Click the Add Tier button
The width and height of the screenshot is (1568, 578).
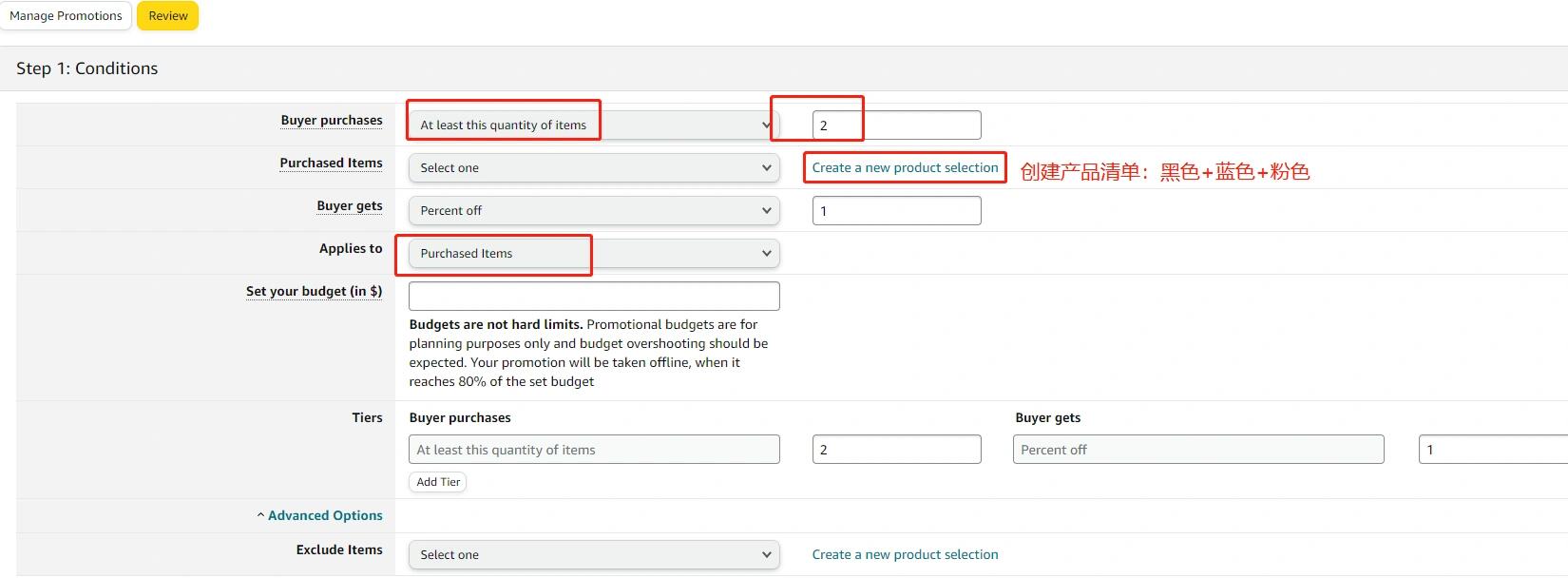438,482
